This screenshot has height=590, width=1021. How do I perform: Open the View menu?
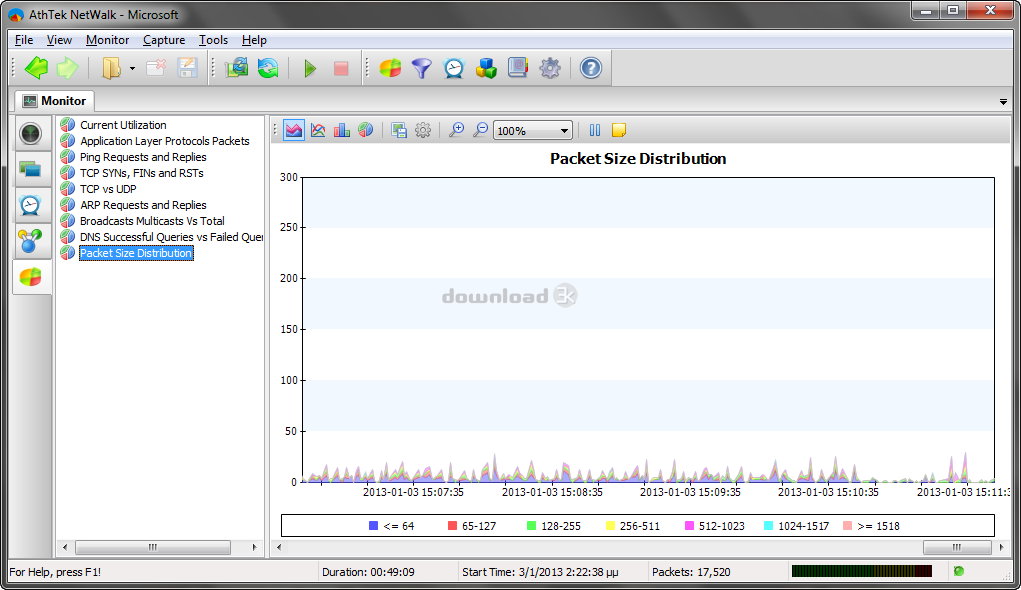(59, 40)
